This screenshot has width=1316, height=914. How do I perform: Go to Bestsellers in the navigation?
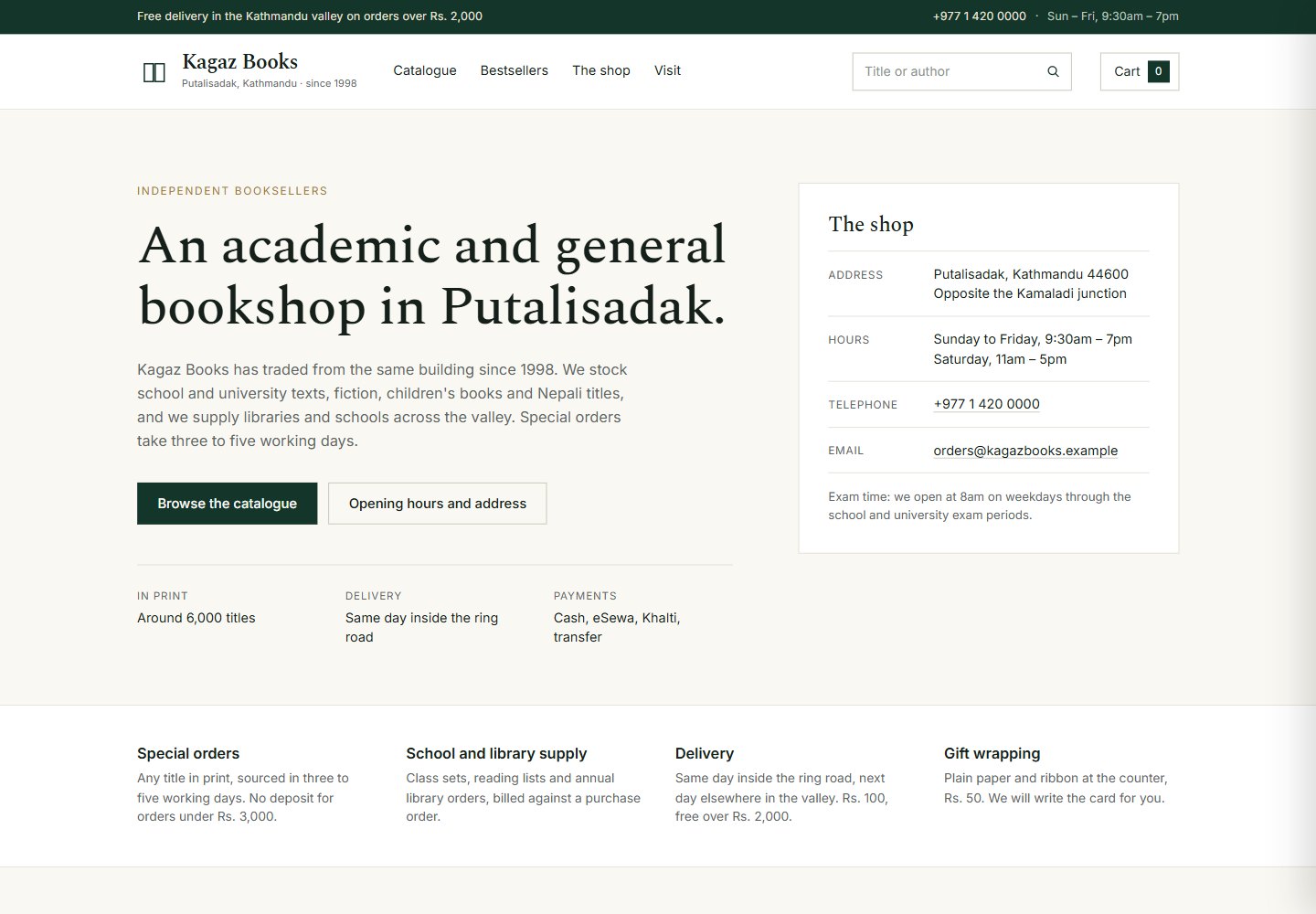(x=515, y=70)
